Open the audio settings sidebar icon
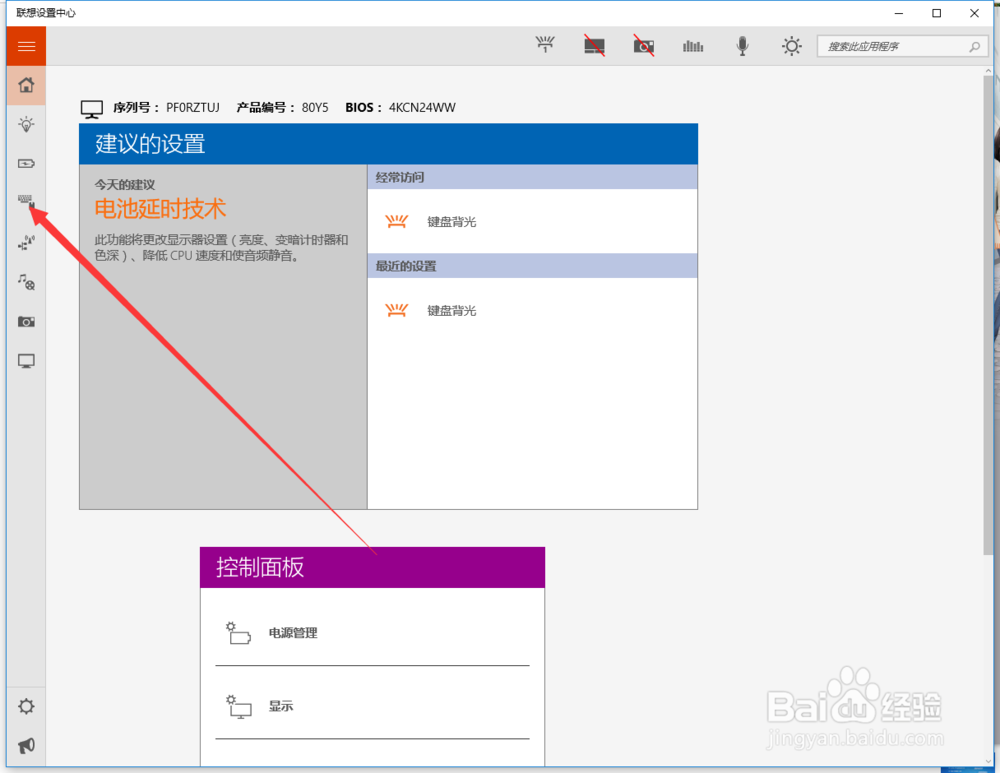The width and height of the screenshot is (1000, 773). click(x=26, y=282)
